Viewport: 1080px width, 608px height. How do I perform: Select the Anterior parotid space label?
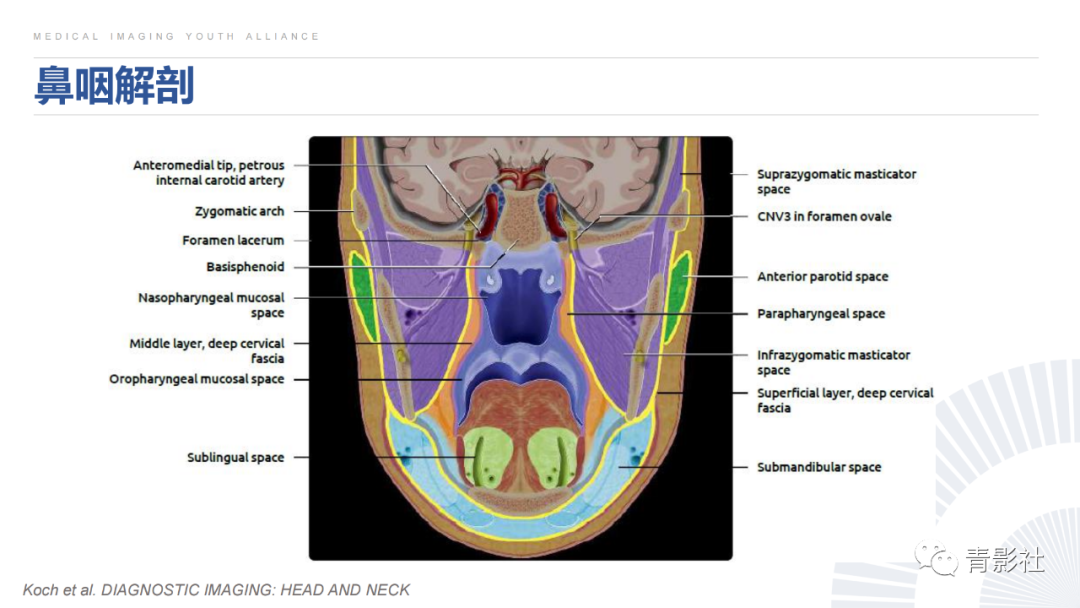click(822, 276)
